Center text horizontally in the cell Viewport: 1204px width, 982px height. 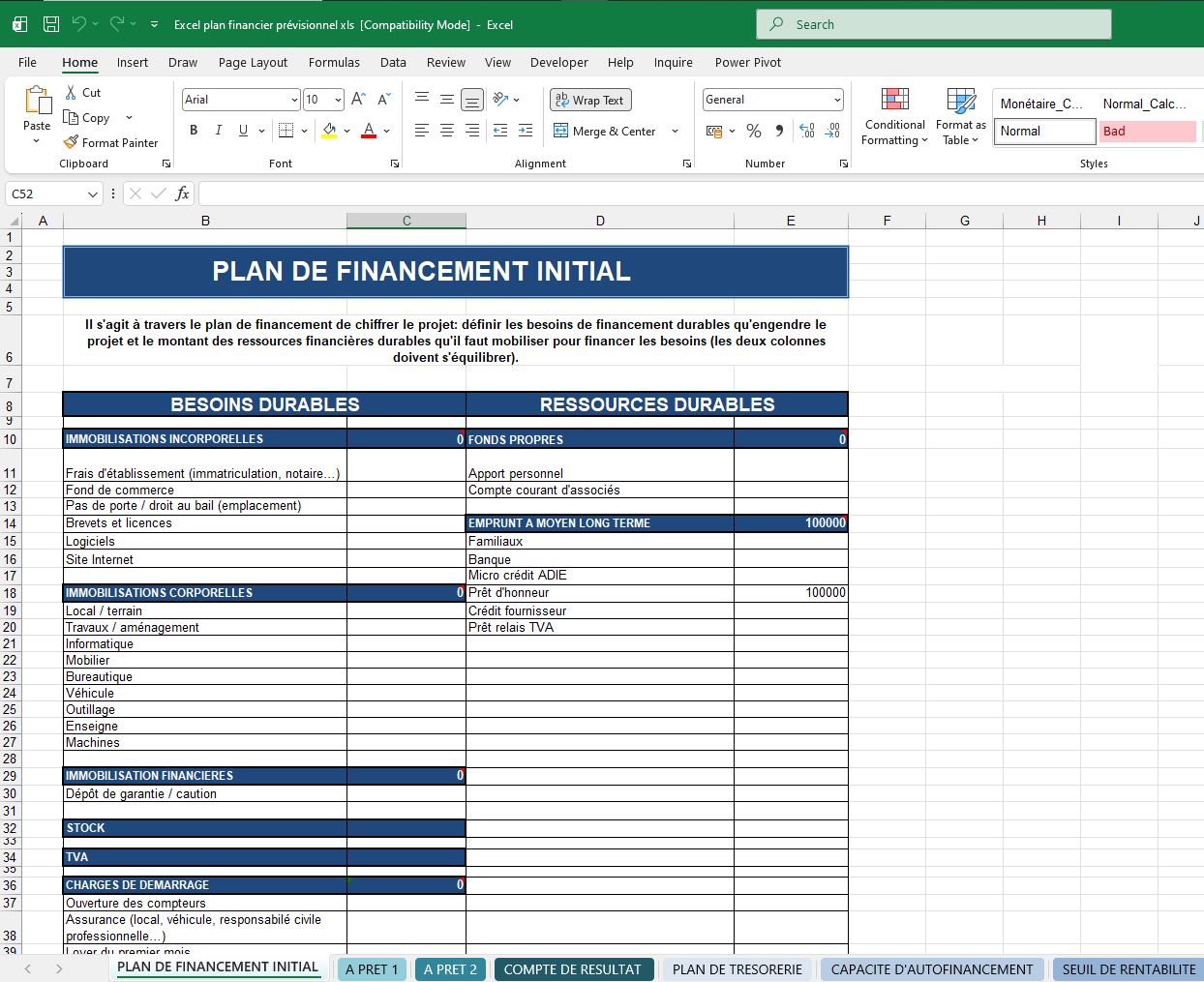(x=447, y=131)
